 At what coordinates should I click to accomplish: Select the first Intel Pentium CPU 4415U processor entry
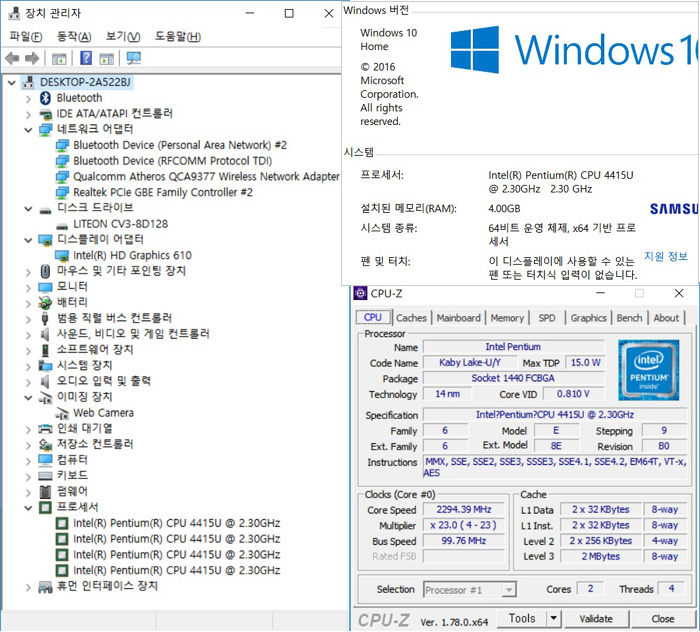(177, 523)
